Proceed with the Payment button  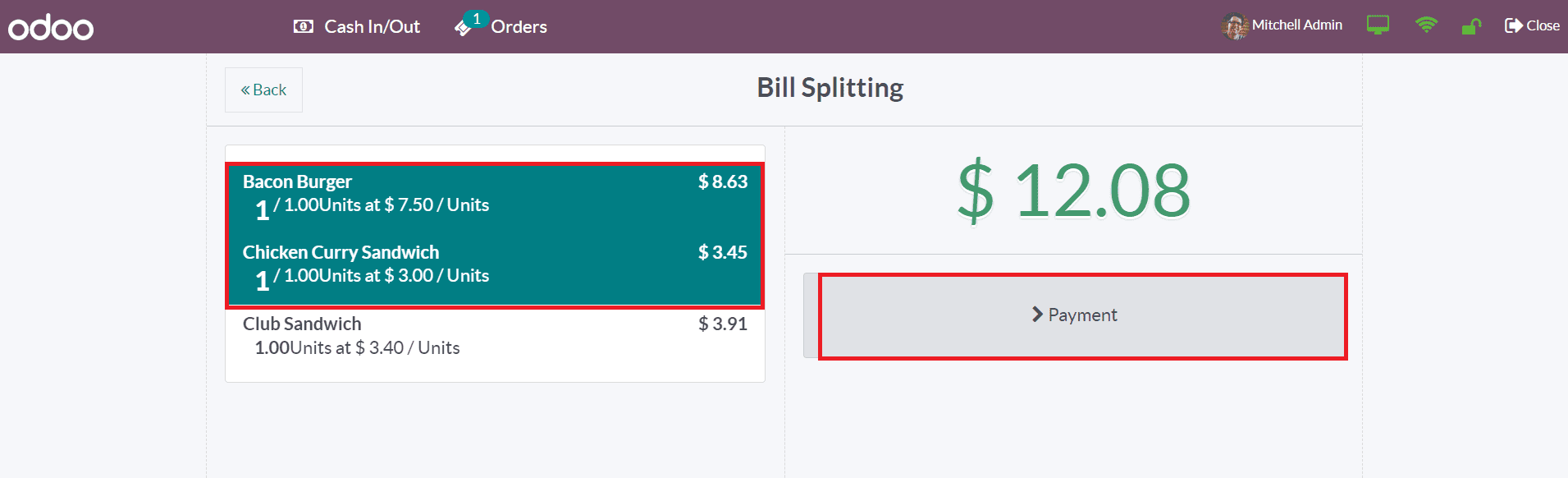coord(1075,315)
